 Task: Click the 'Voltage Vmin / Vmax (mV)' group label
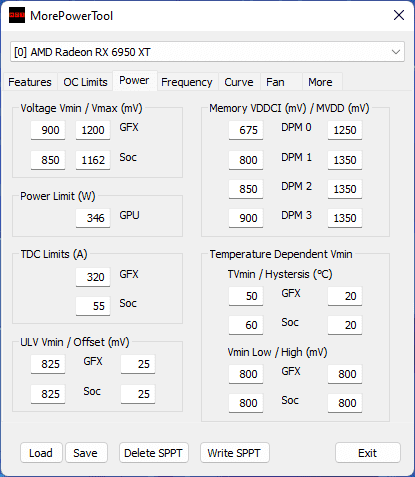click(81, 108)
